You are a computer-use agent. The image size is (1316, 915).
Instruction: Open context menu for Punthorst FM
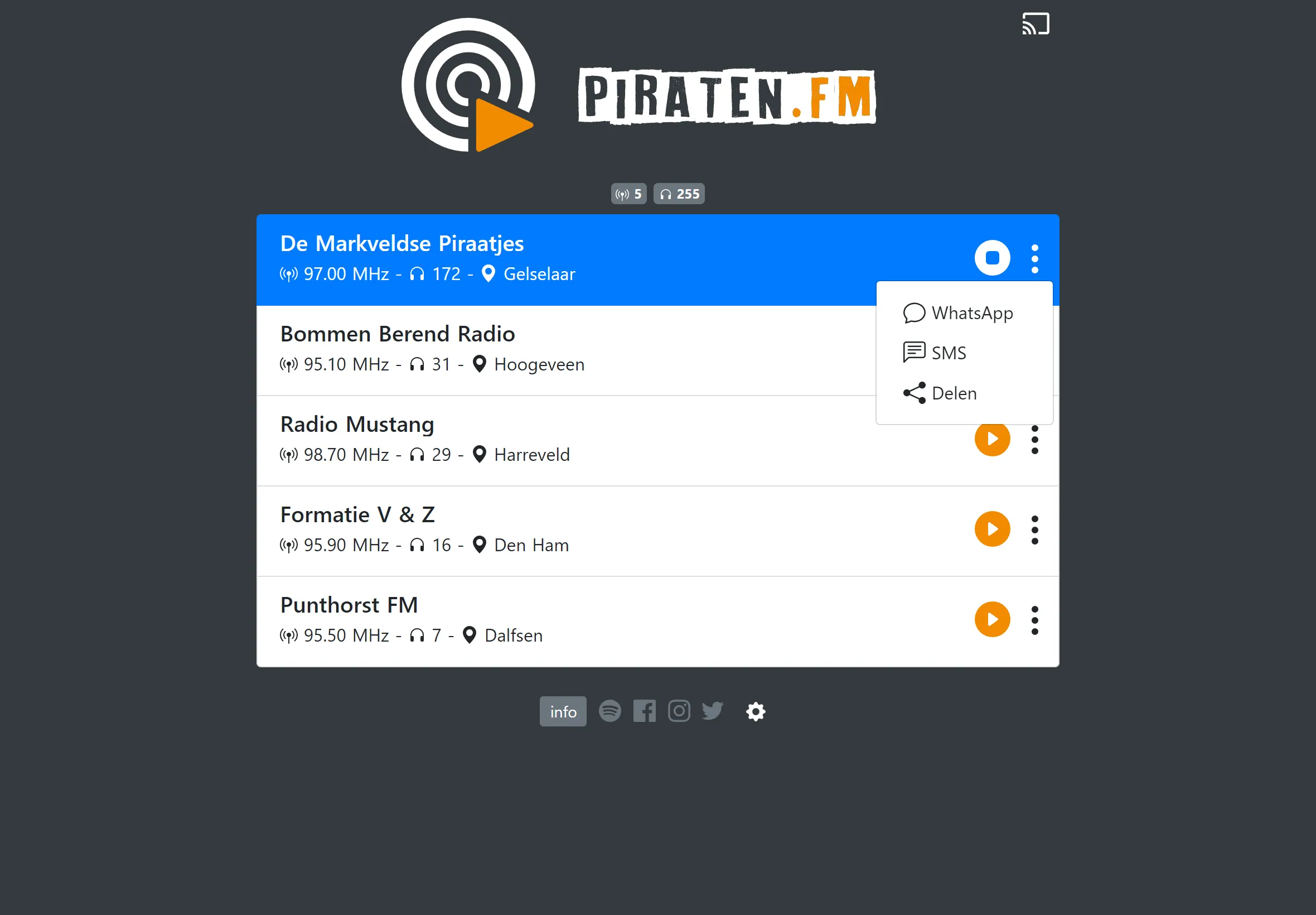1035,619
